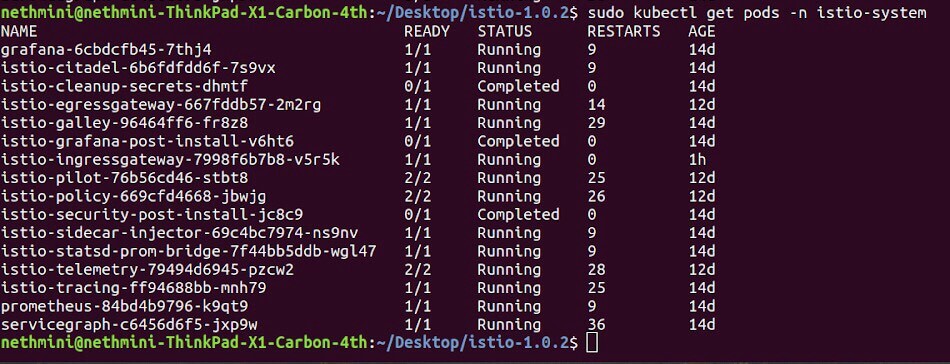The width and height of the screenshot is (950, 364).
Task: Click the grafana-6cbdcfb45-7thj4 pod name
Action: 106,49
